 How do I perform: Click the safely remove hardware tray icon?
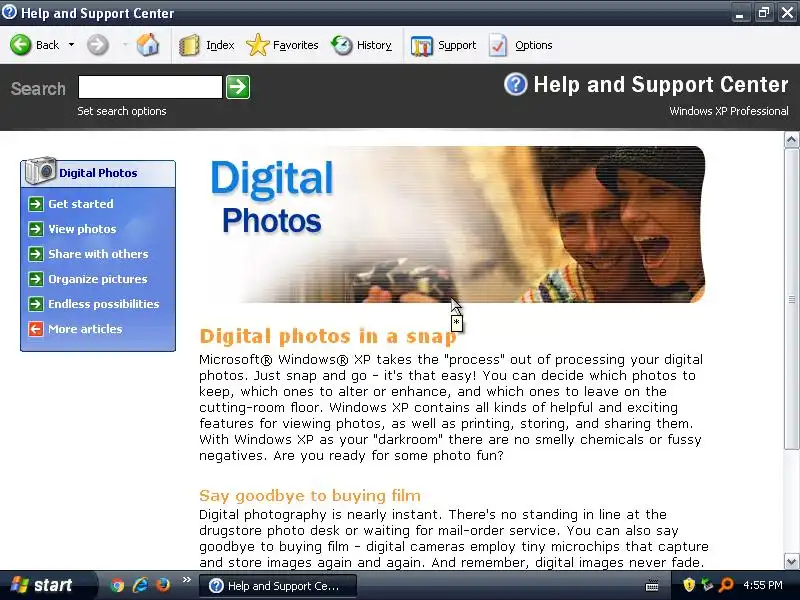(707, 585)
